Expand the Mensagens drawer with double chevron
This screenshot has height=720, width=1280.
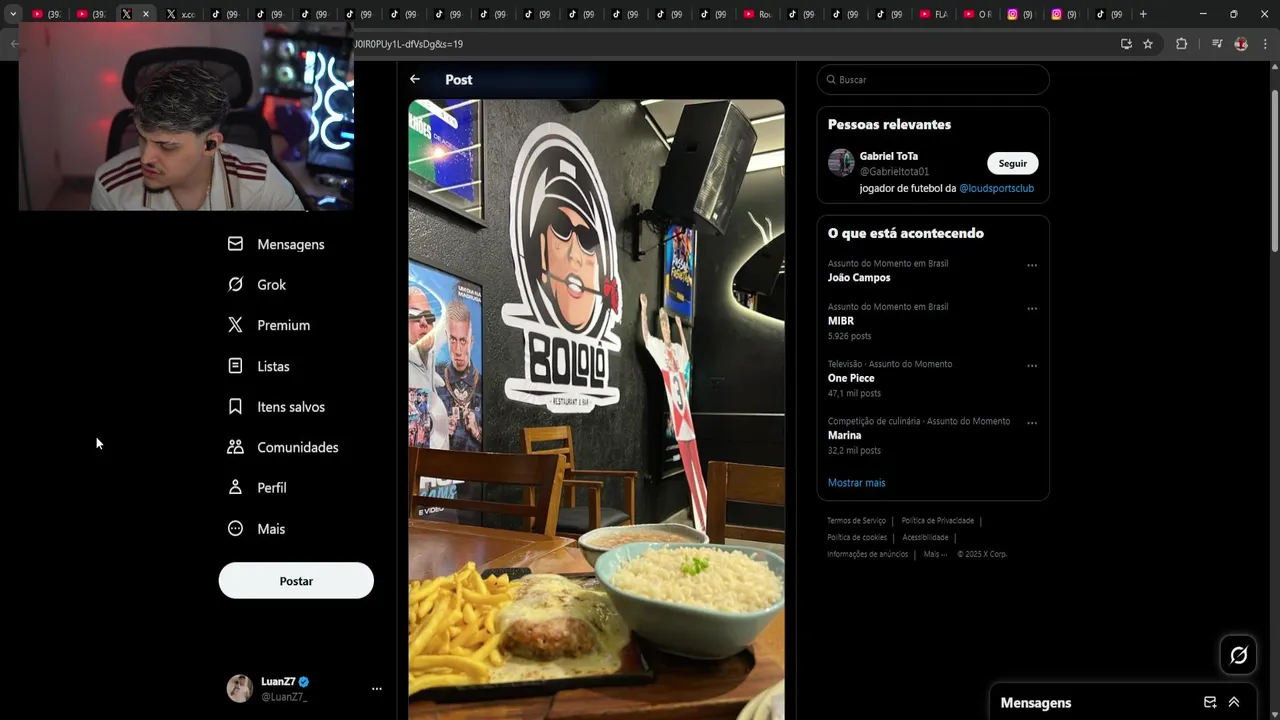(x=1234, y=702)
